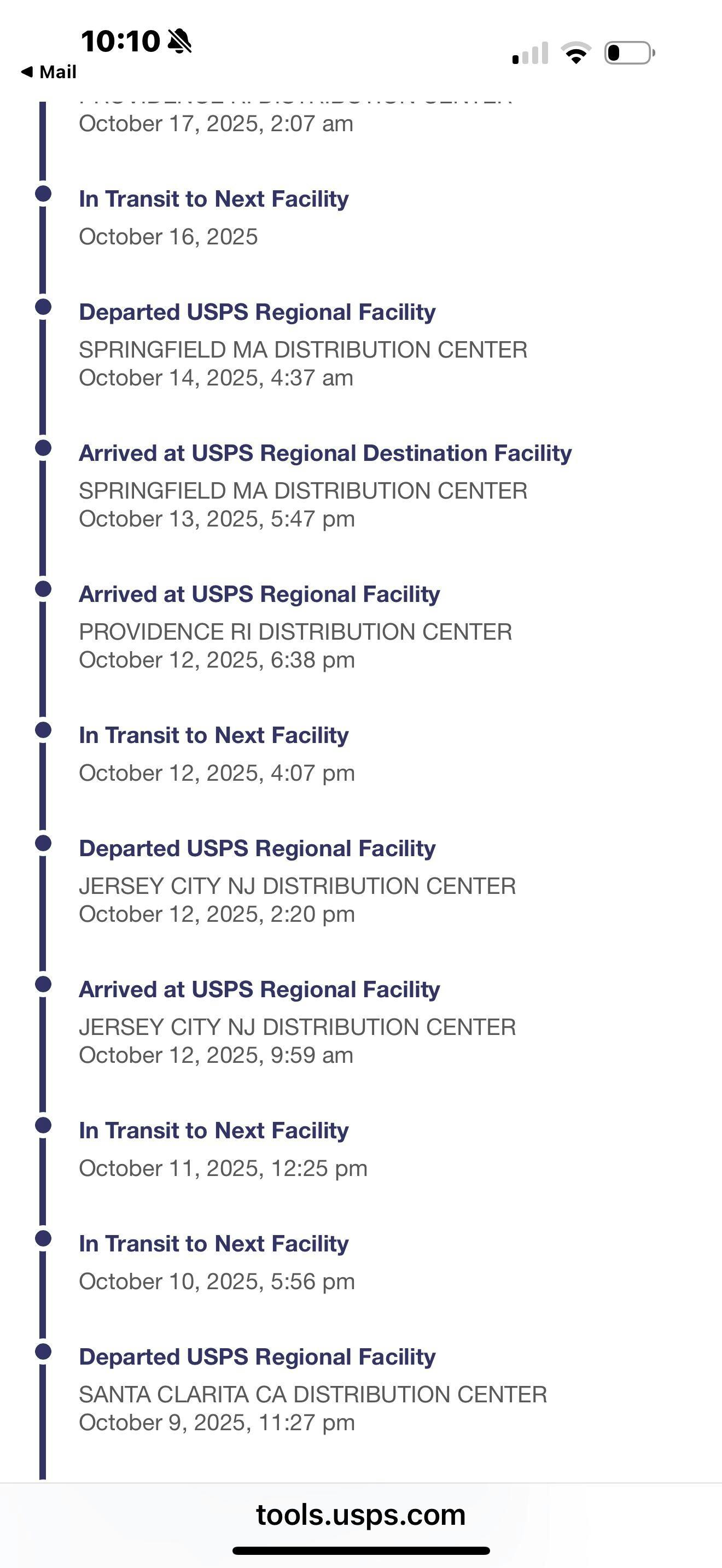This screenshot has height=1568, width=722.
Task: Select "Arrived at USPS Regional Destination Facility" heading
Action: (x=325, y=453)
